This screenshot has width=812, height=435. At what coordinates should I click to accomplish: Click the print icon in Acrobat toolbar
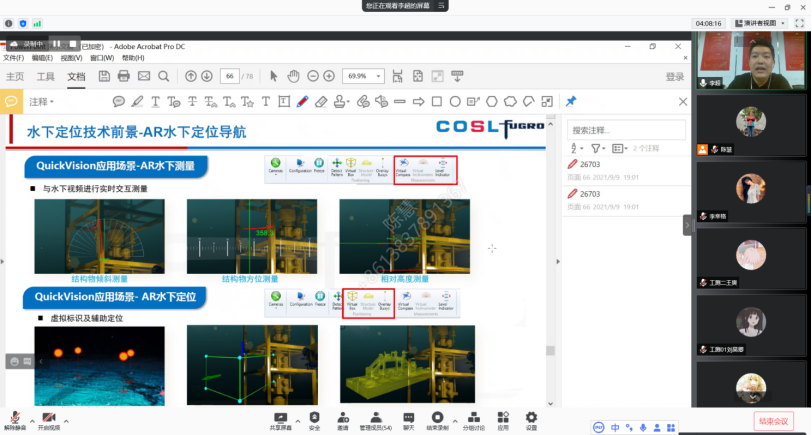pos(123,76)
